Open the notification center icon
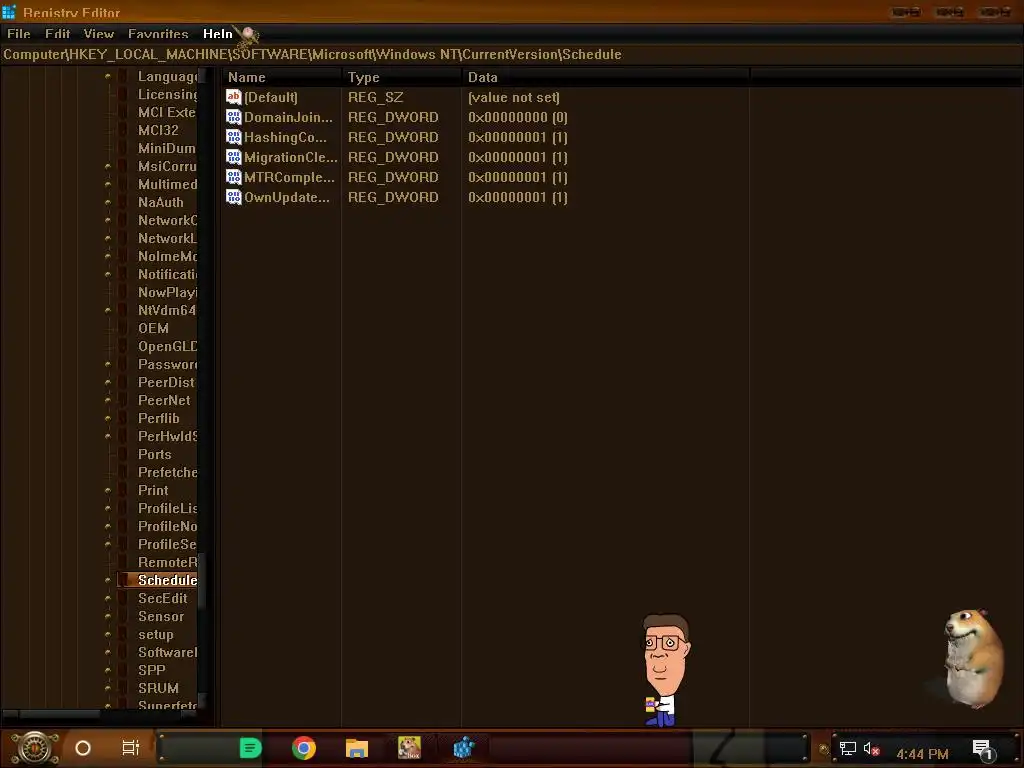This screenshot has height=768, width=1024. (x=983, y=750)
